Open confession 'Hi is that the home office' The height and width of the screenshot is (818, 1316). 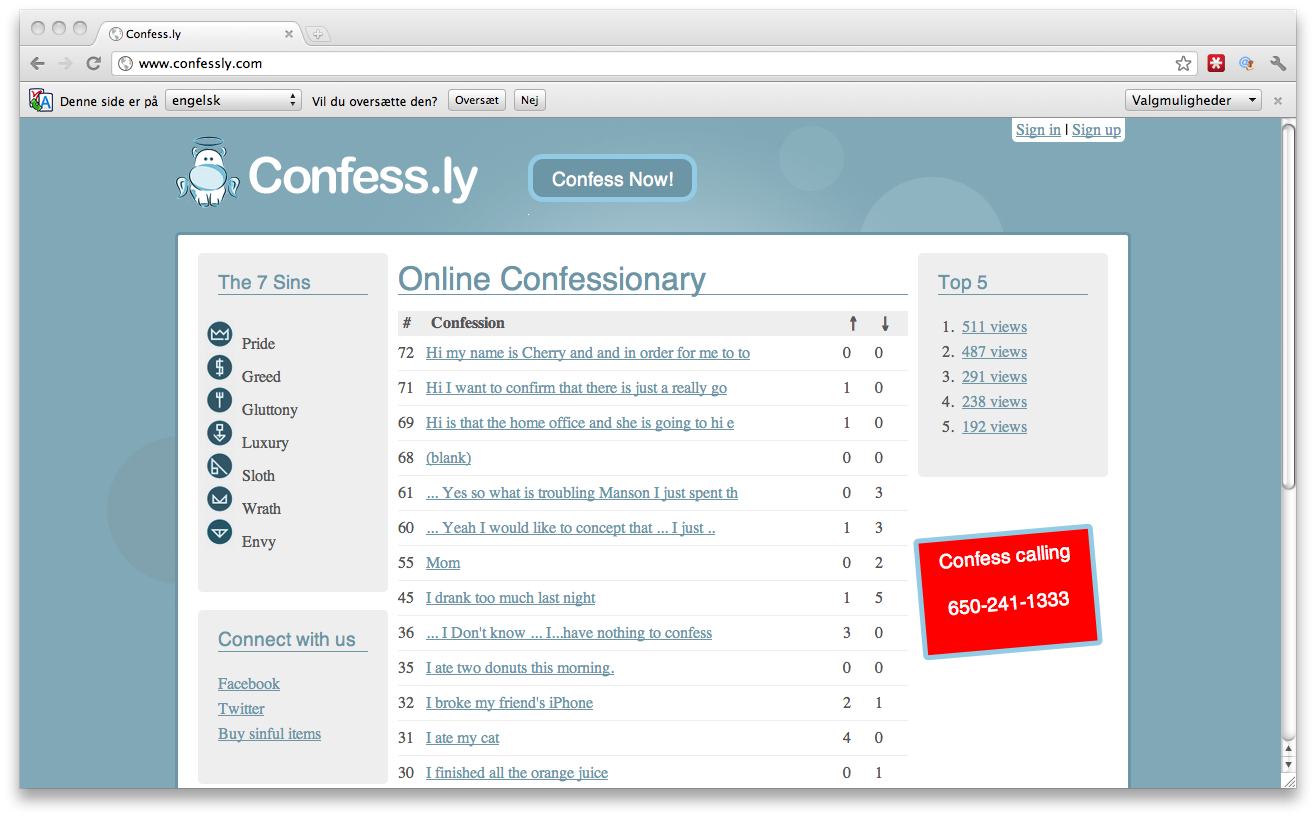coord(580,423)
